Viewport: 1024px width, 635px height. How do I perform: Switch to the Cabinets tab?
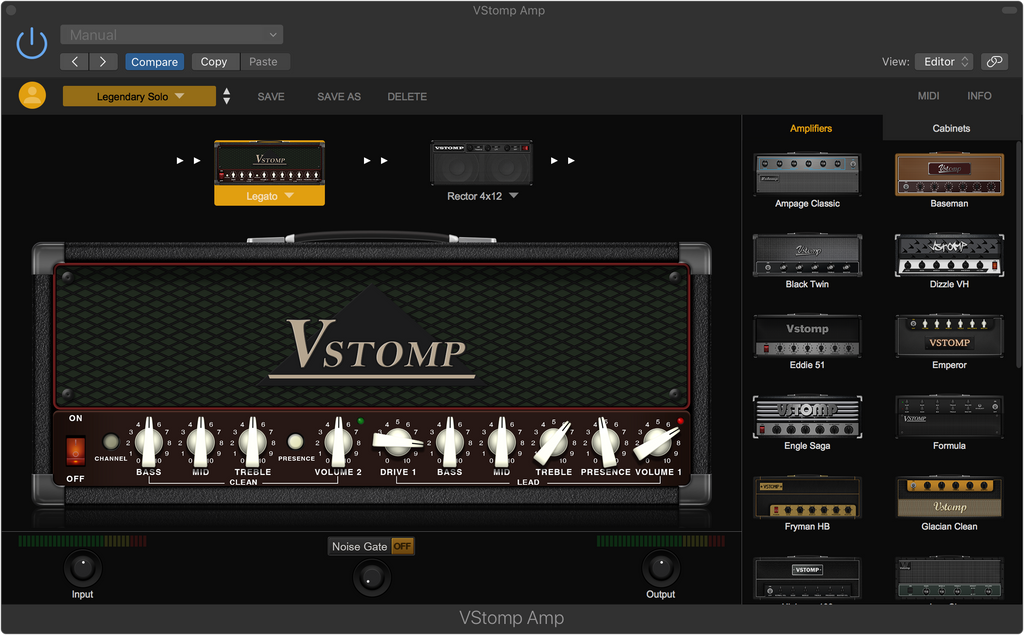click(951, 128)
